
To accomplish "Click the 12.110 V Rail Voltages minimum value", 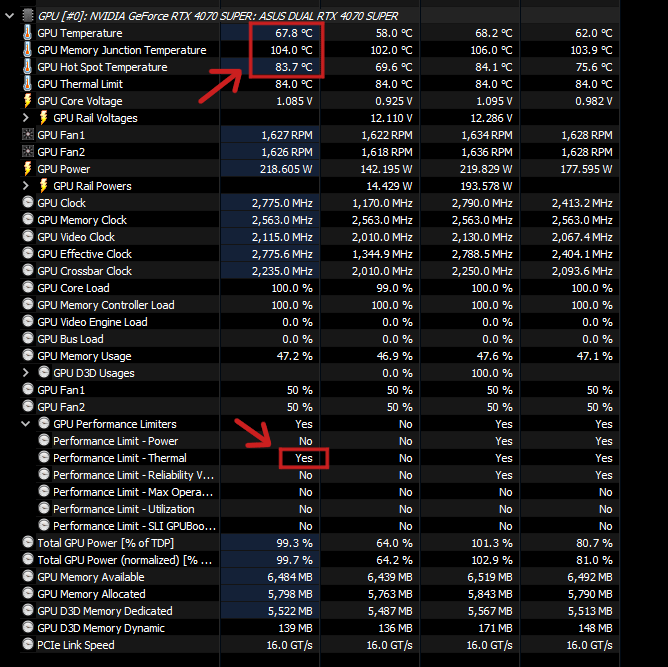I will point(391,118).
